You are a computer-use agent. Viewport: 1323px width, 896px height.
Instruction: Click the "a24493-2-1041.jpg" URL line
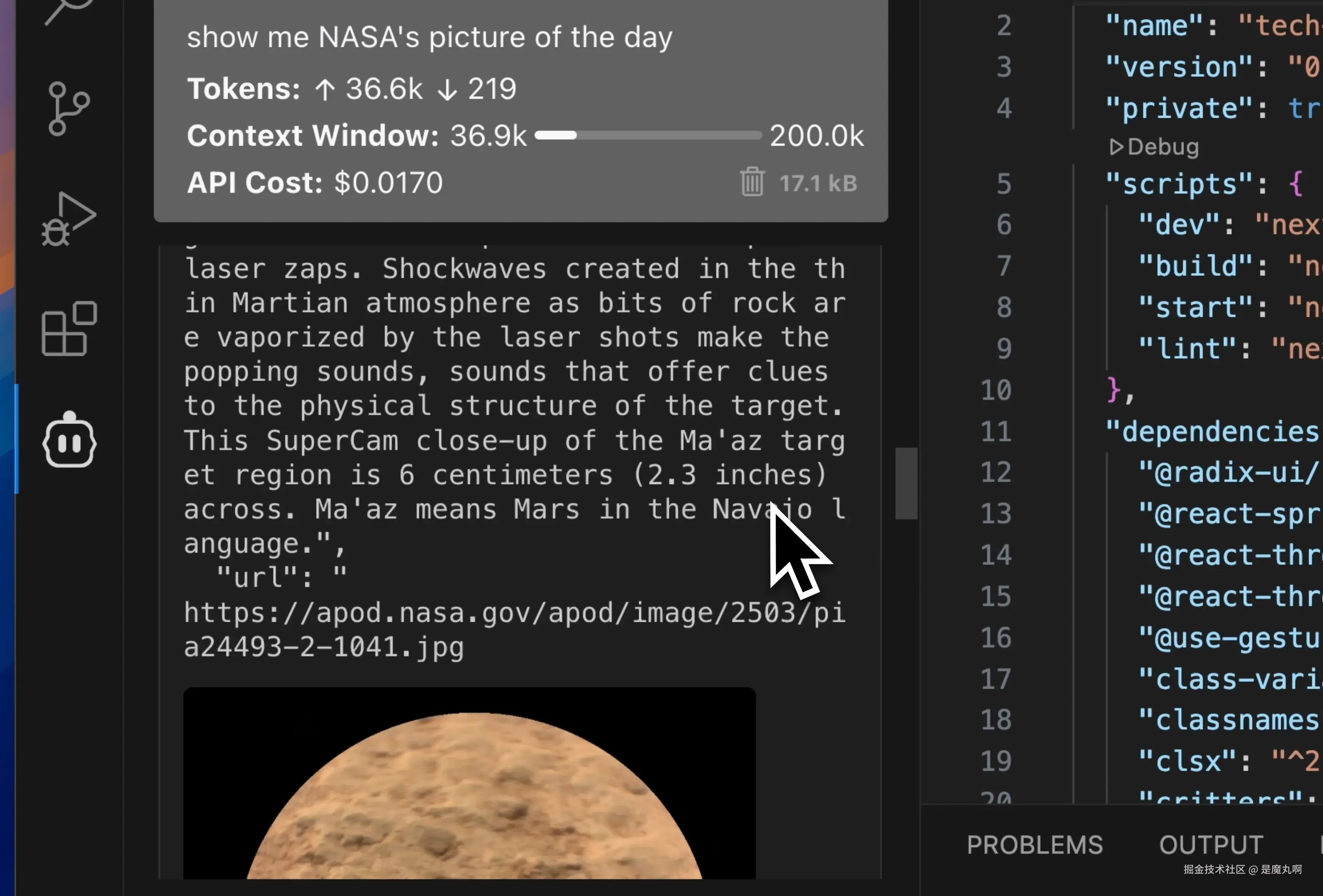[323, 648]
